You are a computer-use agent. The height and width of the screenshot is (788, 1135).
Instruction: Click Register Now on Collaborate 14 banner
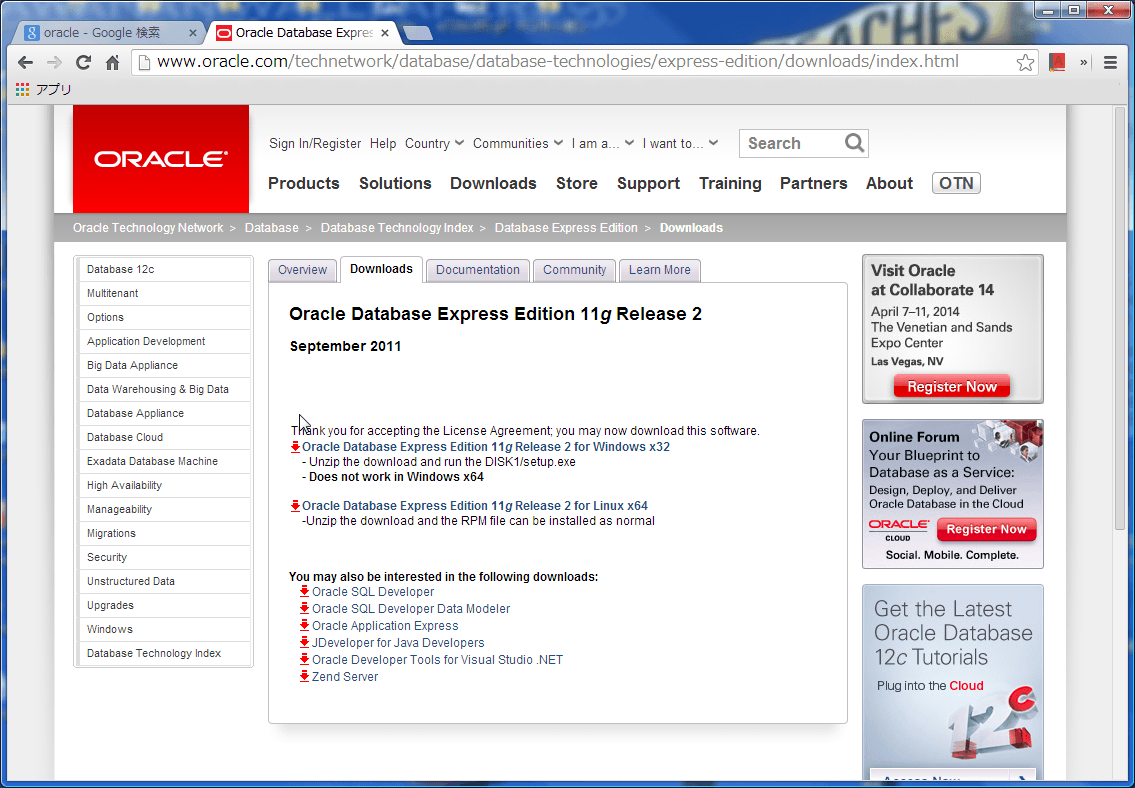point(952,387)
